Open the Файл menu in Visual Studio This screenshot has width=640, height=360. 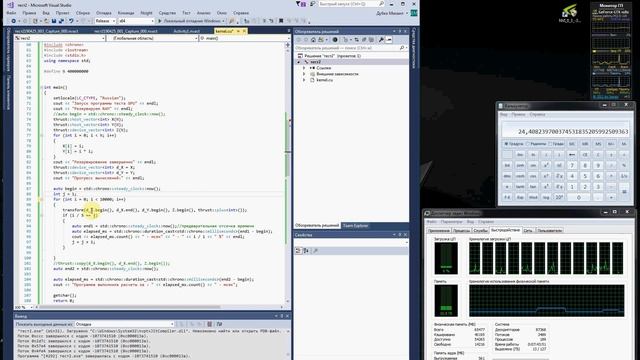pyautogui.click(x=11, y=13)
